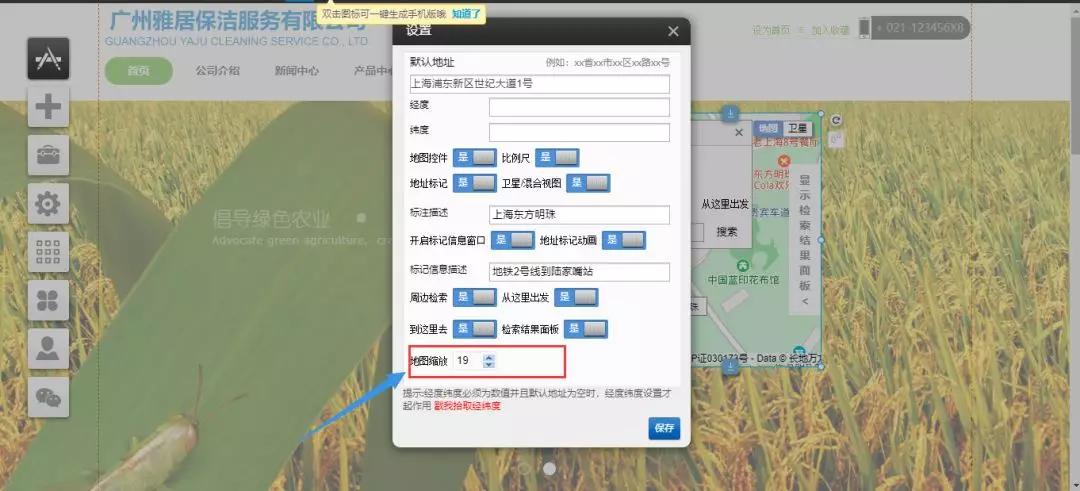
Task: Click the 标注描述 input field
Action: (x=579, y=215)
